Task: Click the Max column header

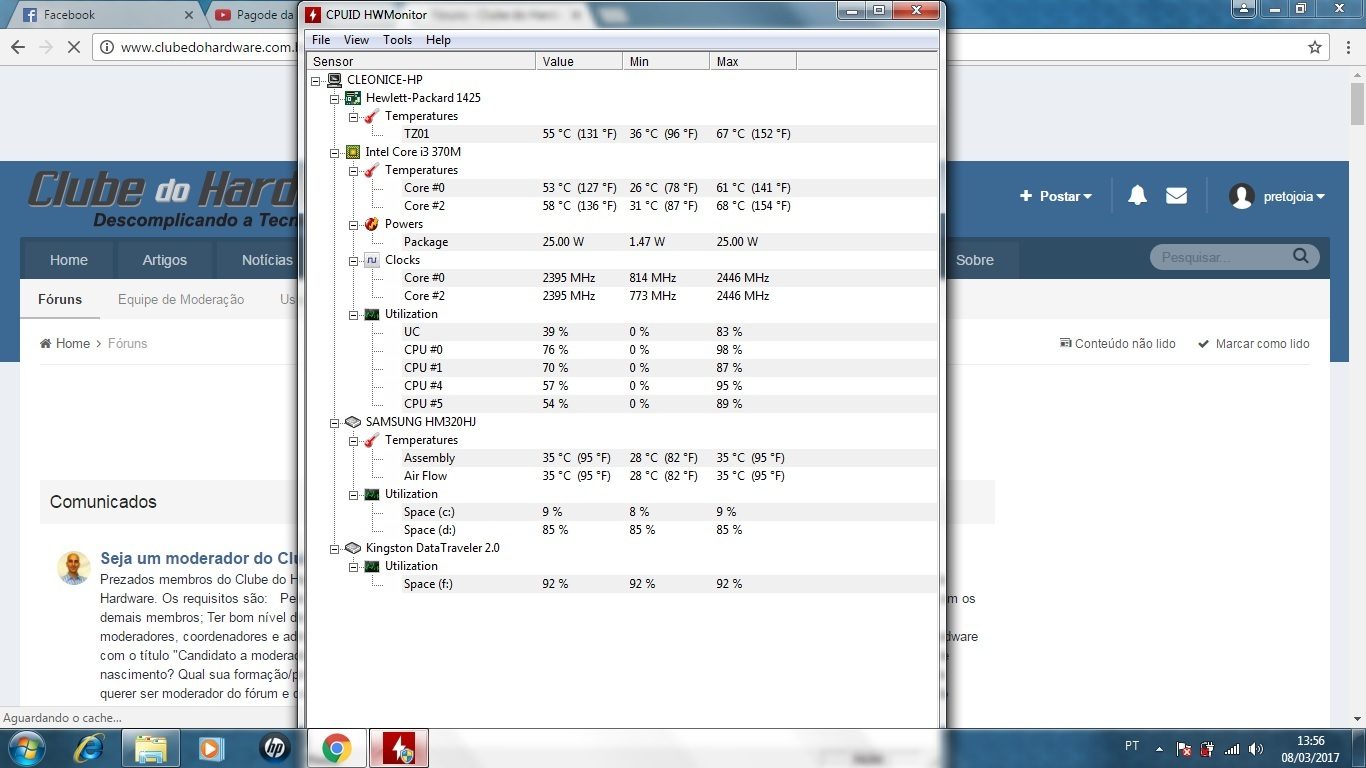Action: 753,62
